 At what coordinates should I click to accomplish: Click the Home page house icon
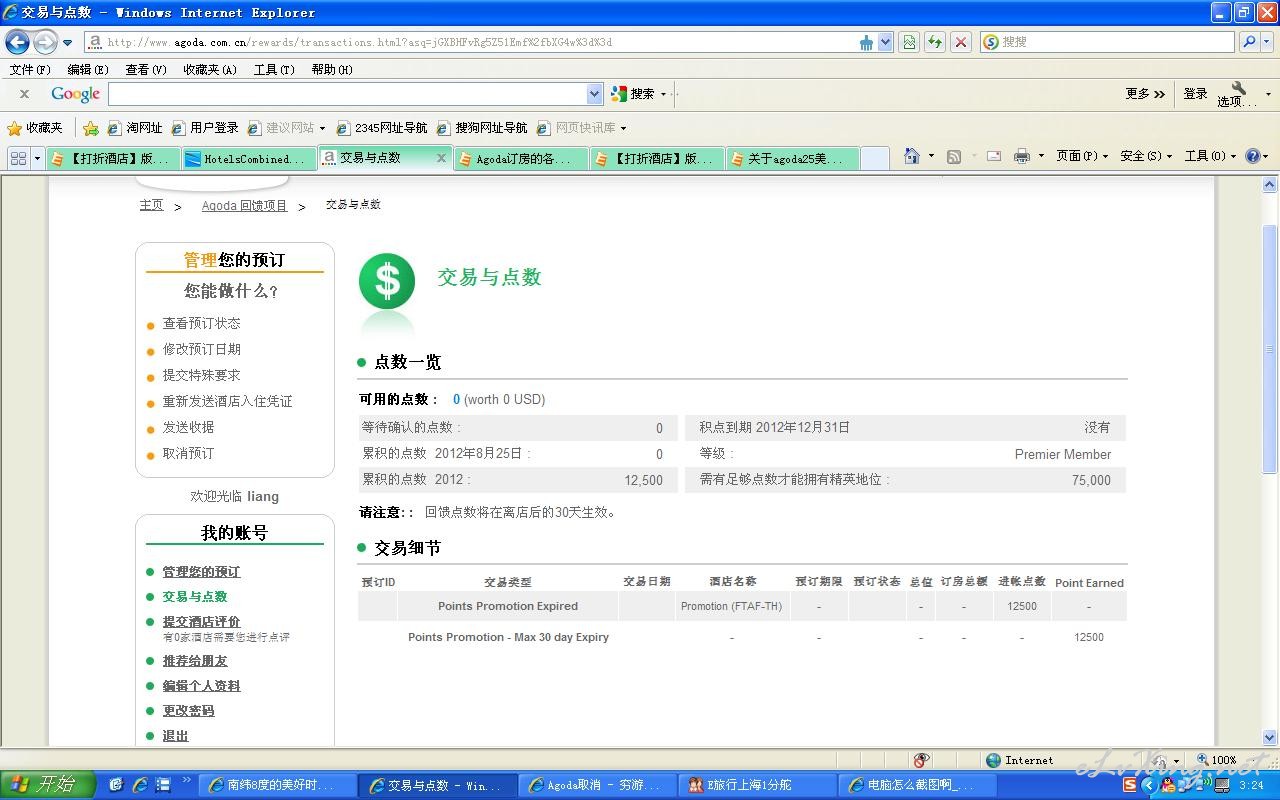pos(911,156)
